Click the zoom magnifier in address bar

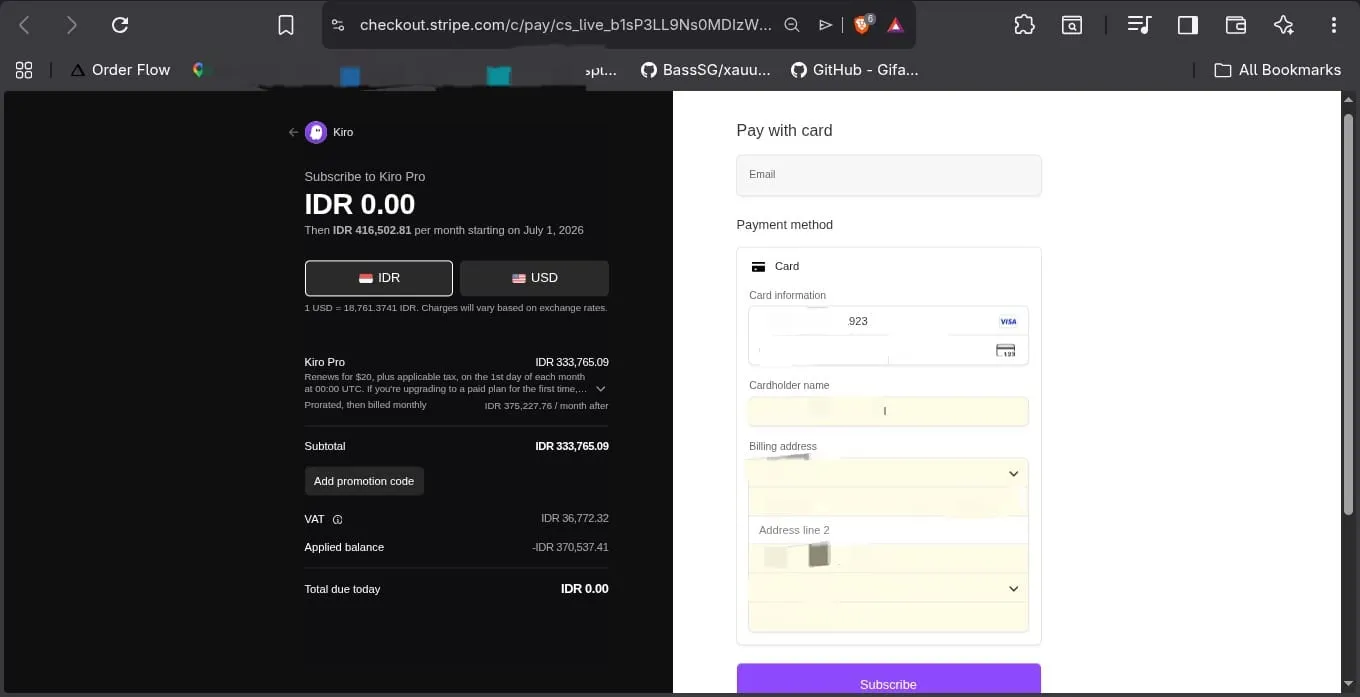[791, 25]
